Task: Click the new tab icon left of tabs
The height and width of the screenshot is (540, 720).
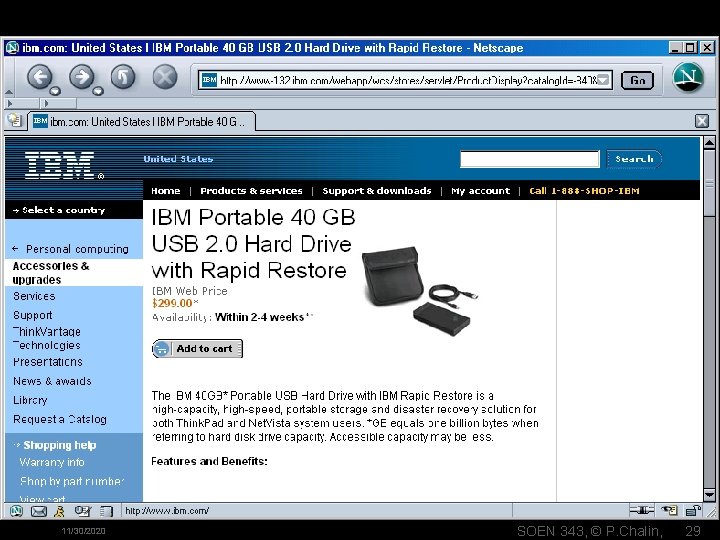Action: tap(14, 120)
